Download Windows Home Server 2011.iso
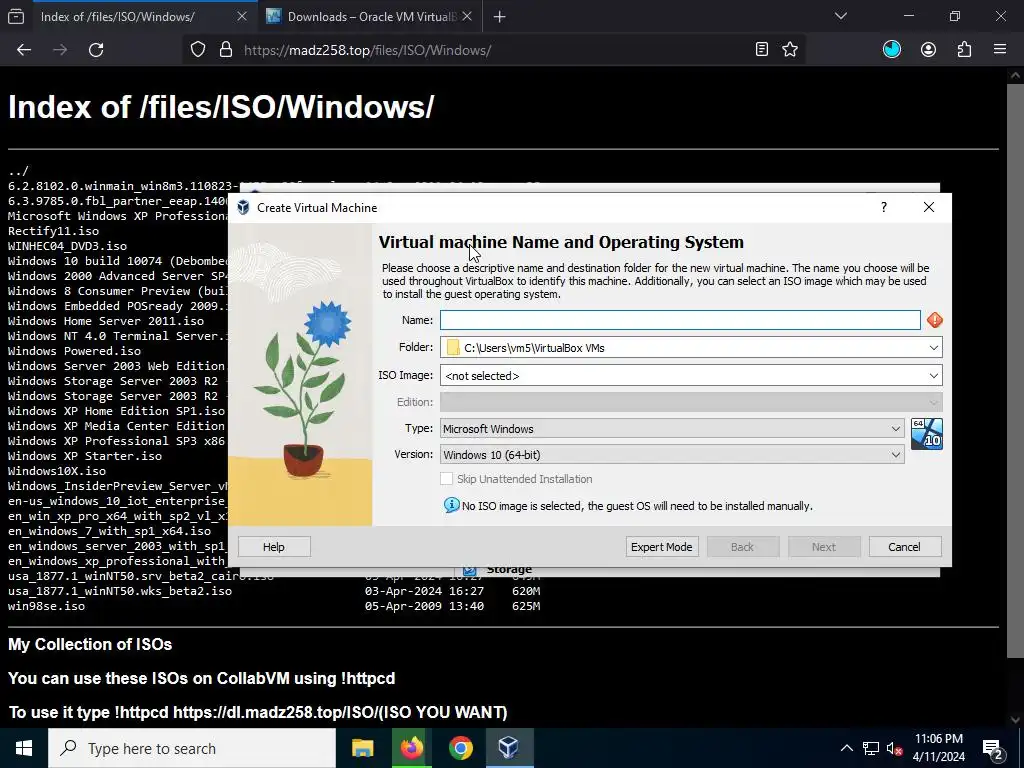1024x768 pixels. 106,321
